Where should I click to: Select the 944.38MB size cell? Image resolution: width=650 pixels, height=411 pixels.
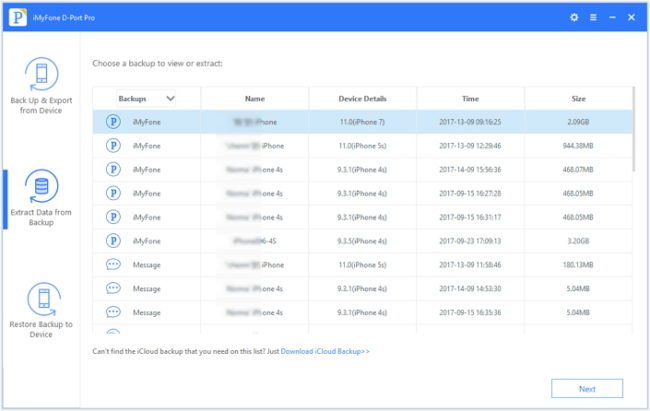coord(578,146)
